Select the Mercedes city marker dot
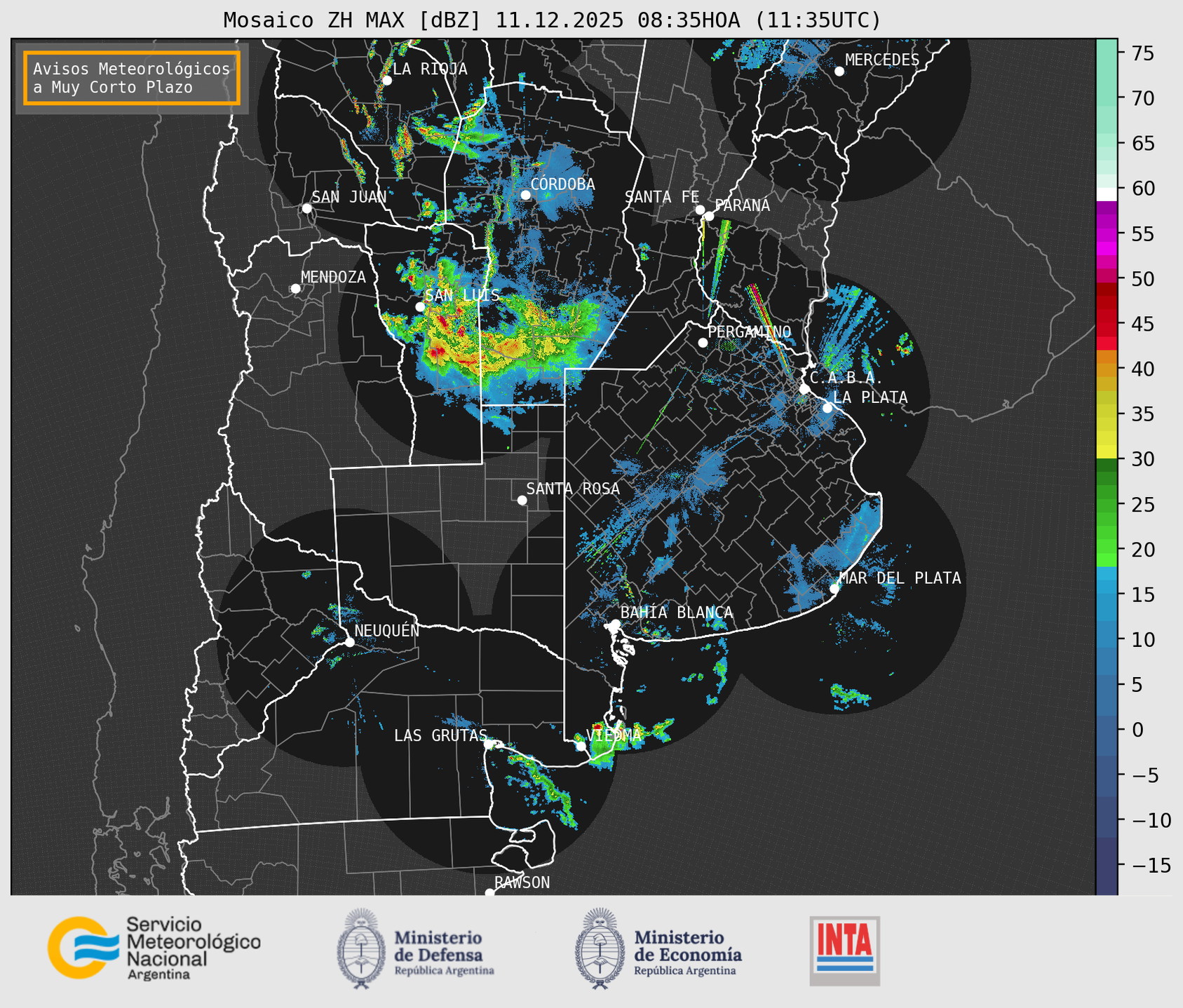Screen dimensions: 1183x1008 pos(839,71)
